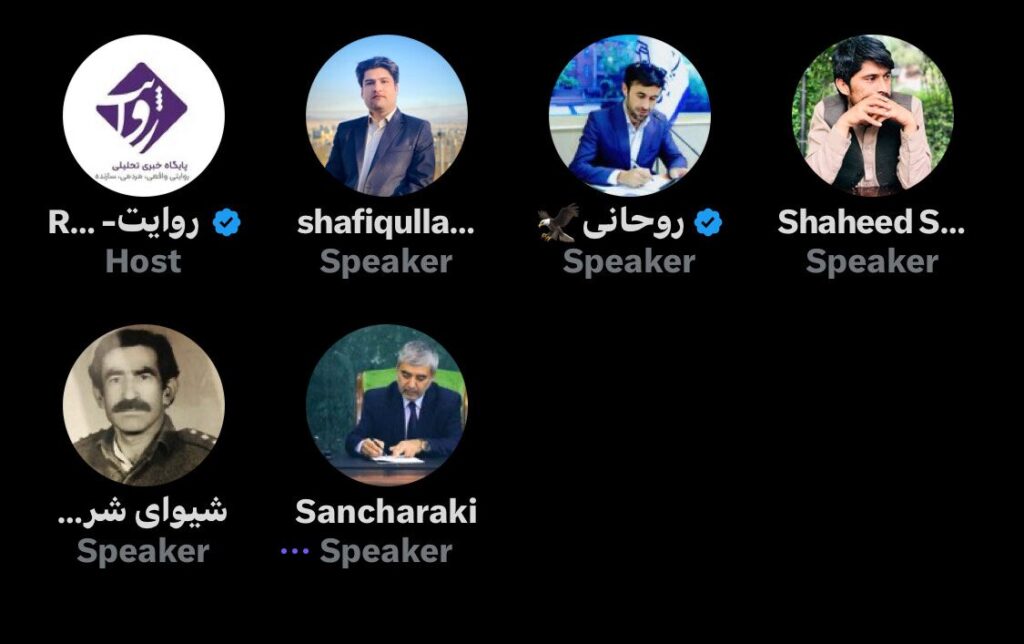The width and height of the screenshot is (1024, 644).
Task: Click the Speaker label under shafiqulla
Action: 386,263
